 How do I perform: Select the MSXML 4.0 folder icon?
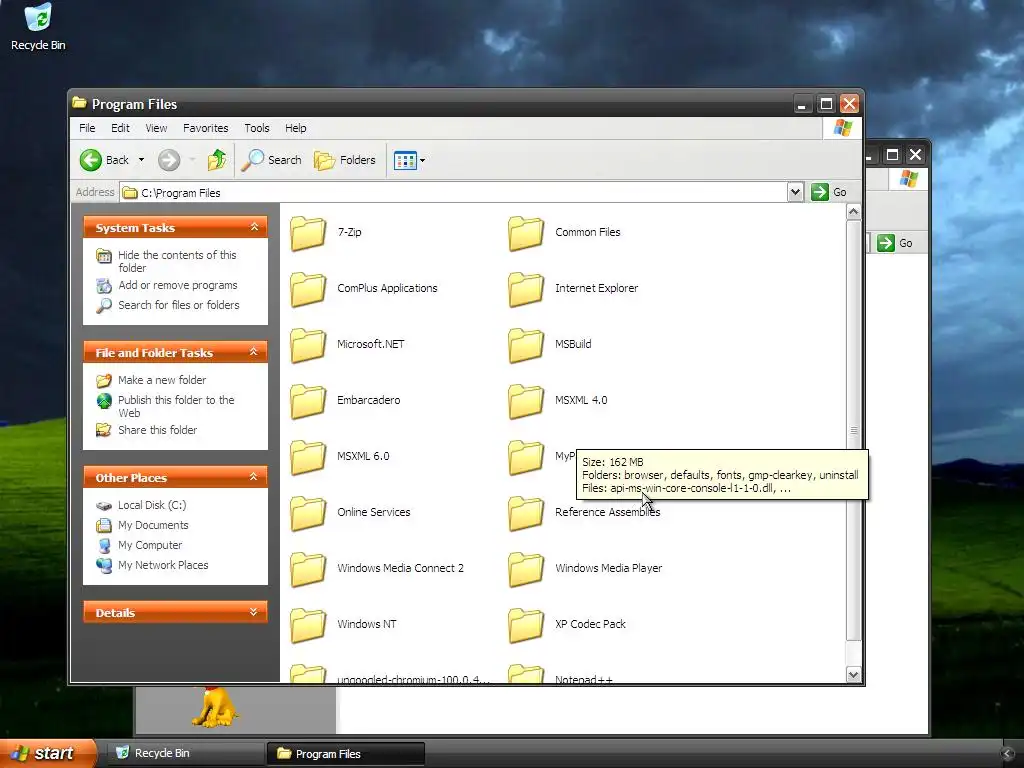point(526,401)
